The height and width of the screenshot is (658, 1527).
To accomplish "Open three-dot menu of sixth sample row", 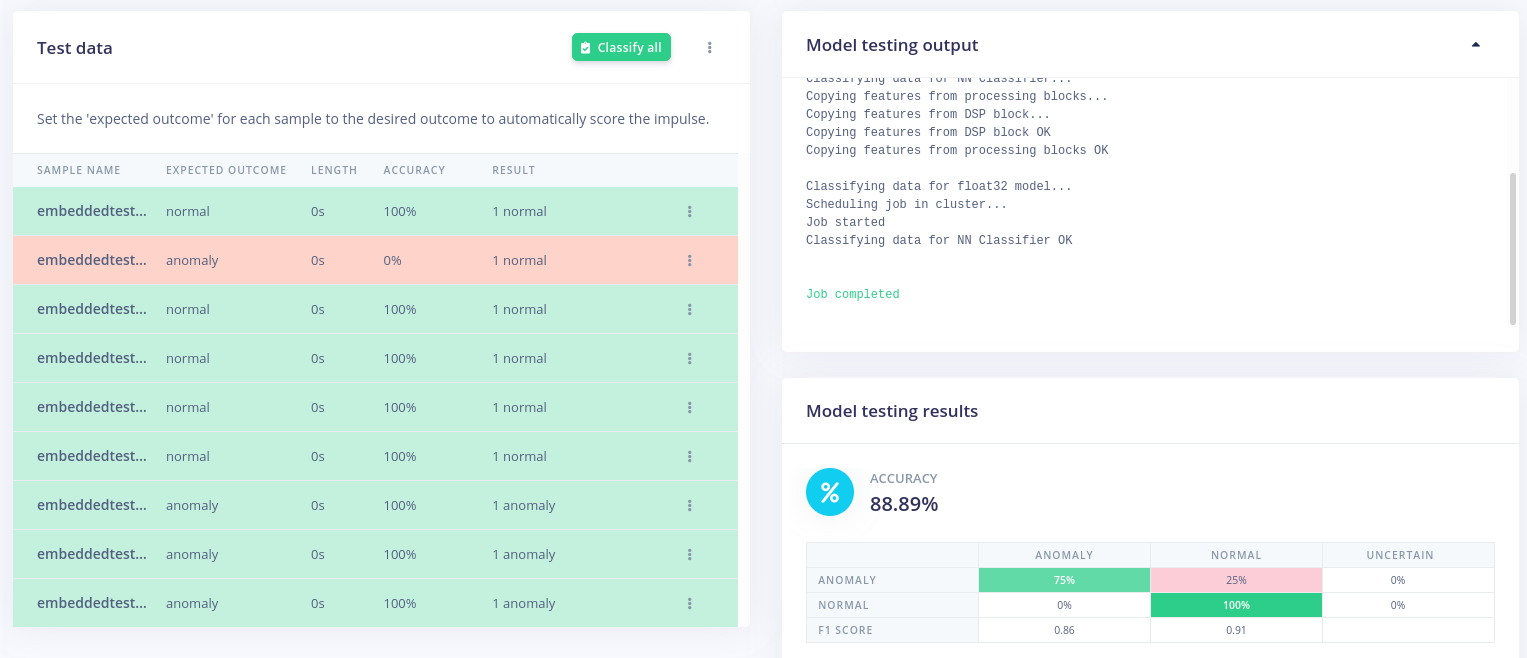I will click(690, 457).
